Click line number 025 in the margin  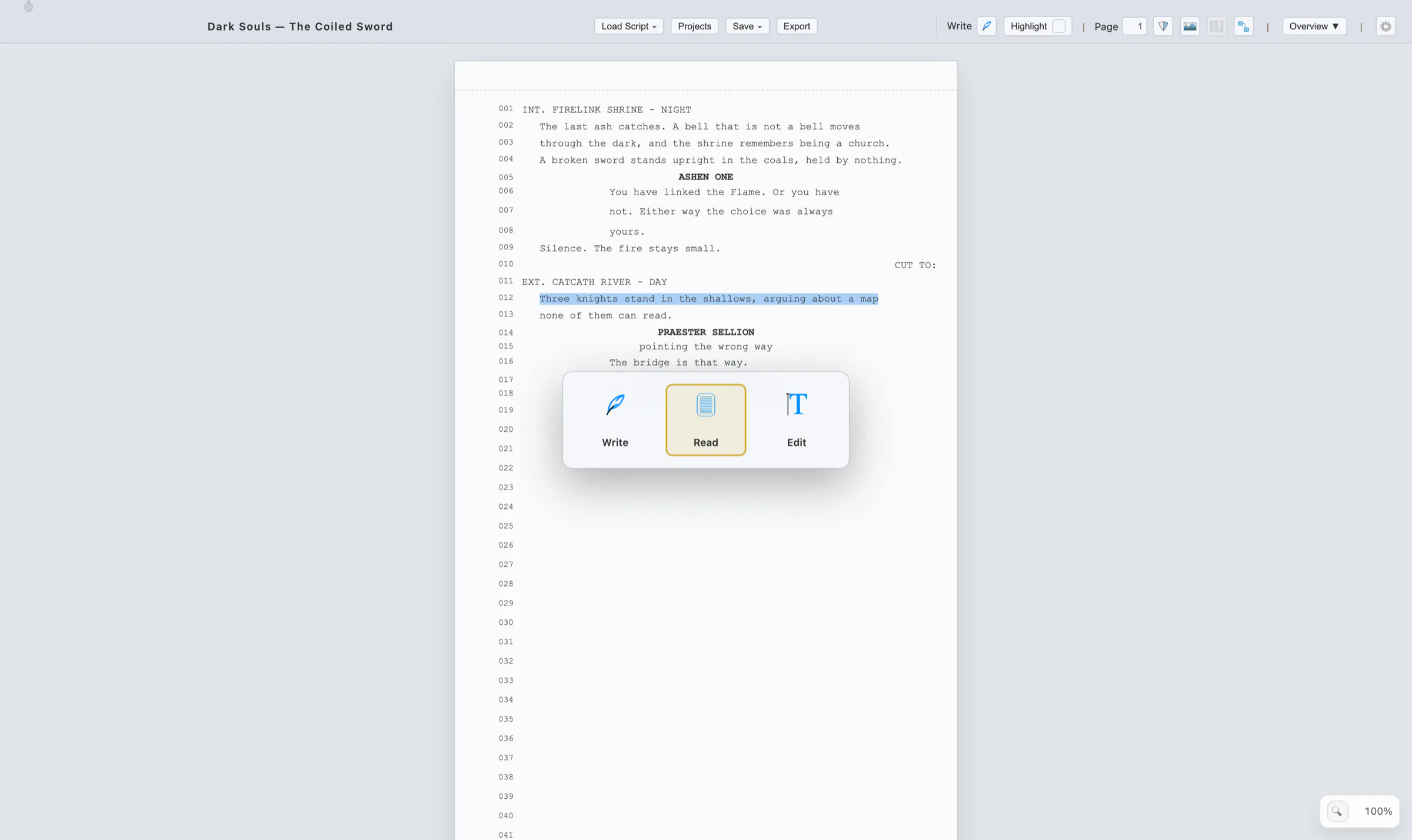pos(506,526)
